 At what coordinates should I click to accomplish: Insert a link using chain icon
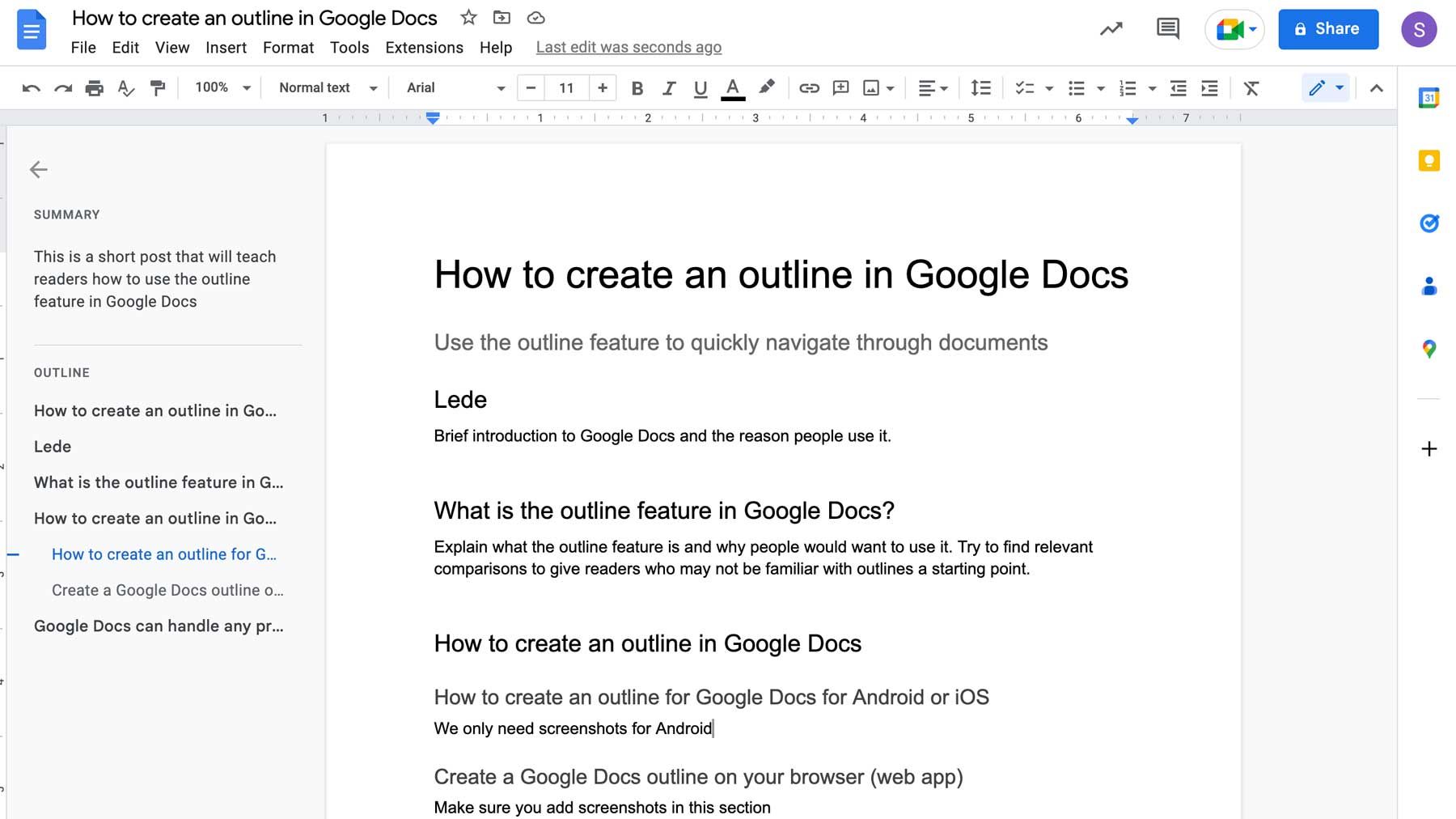pos(809,88)
